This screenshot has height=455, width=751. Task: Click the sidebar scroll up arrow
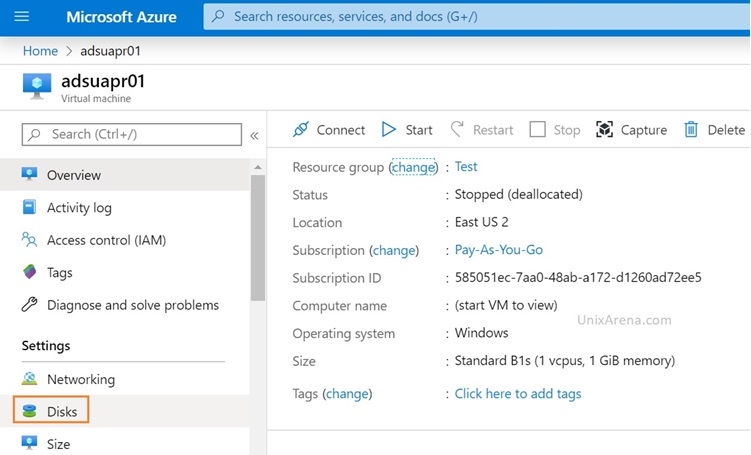[x=258, y=167]
